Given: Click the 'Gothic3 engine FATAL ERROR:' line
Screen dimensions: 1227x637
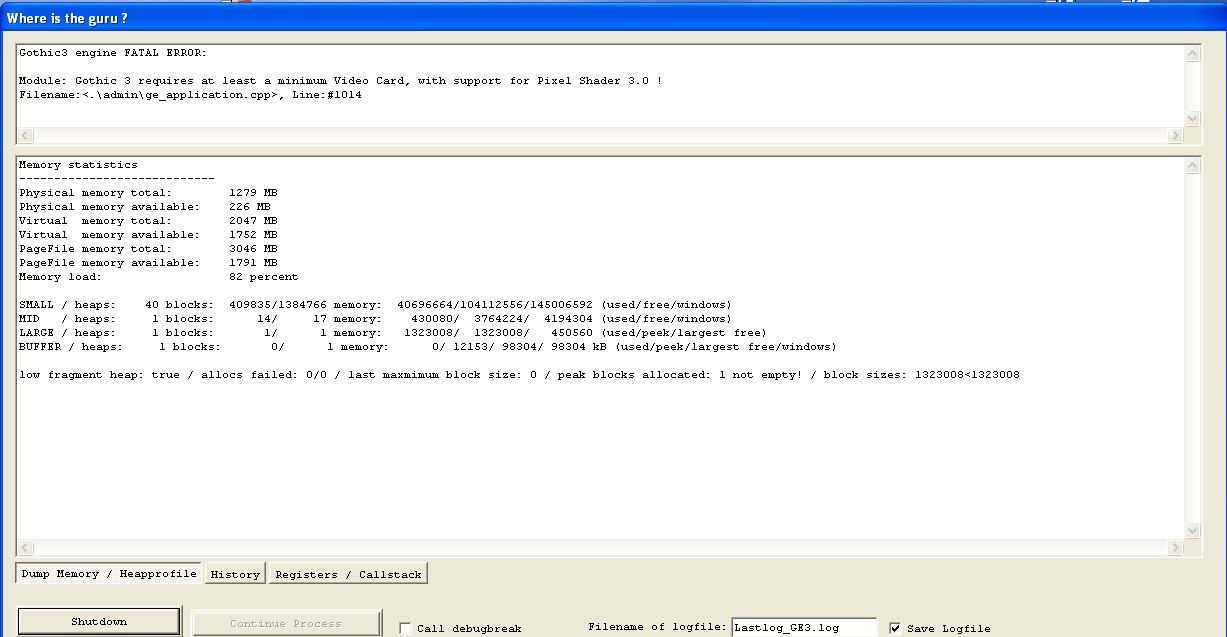Looking at the screenshot, I should [x=113, y=53].
